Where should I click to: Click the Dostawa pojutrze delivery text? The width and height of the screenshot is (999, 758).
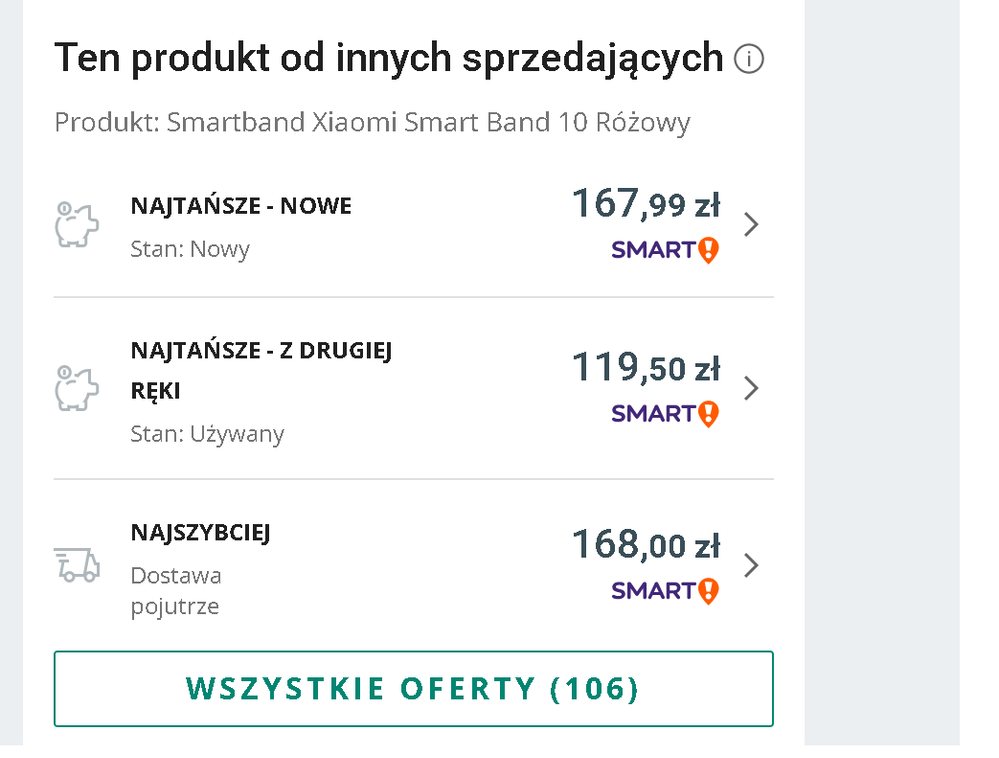[176, 591]
